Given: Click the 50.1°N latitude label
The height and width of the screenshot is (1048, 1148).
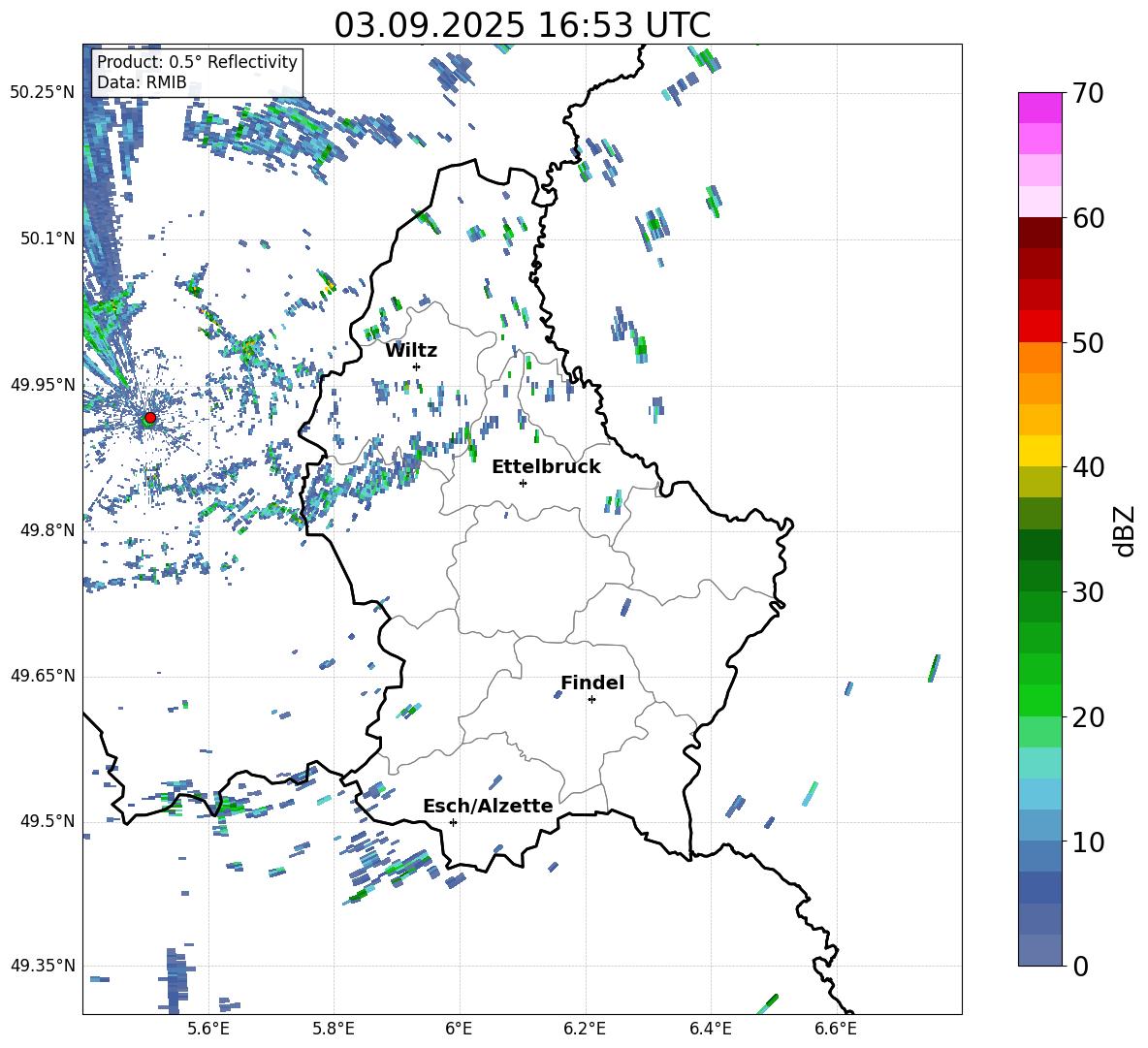Looking at the screenshot, I should pyautogui.click(x=47, y=238).
